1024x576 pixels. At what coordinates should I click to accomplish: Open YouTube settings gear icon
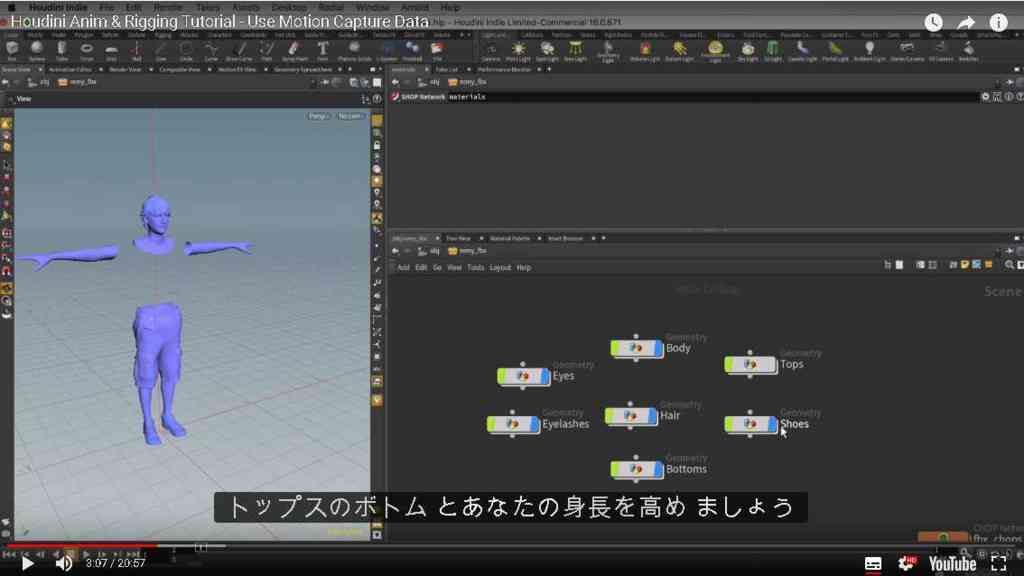906,563
